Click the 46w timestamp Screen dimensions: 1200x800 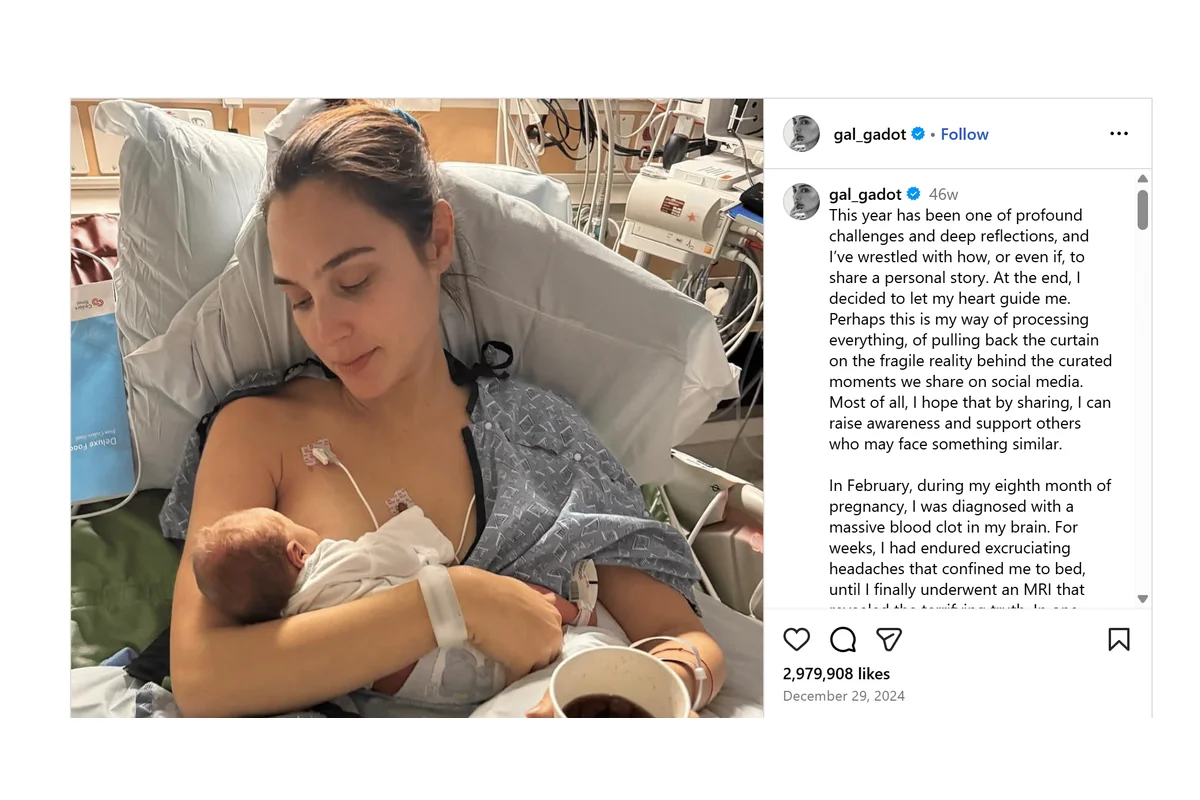(943, 194)
